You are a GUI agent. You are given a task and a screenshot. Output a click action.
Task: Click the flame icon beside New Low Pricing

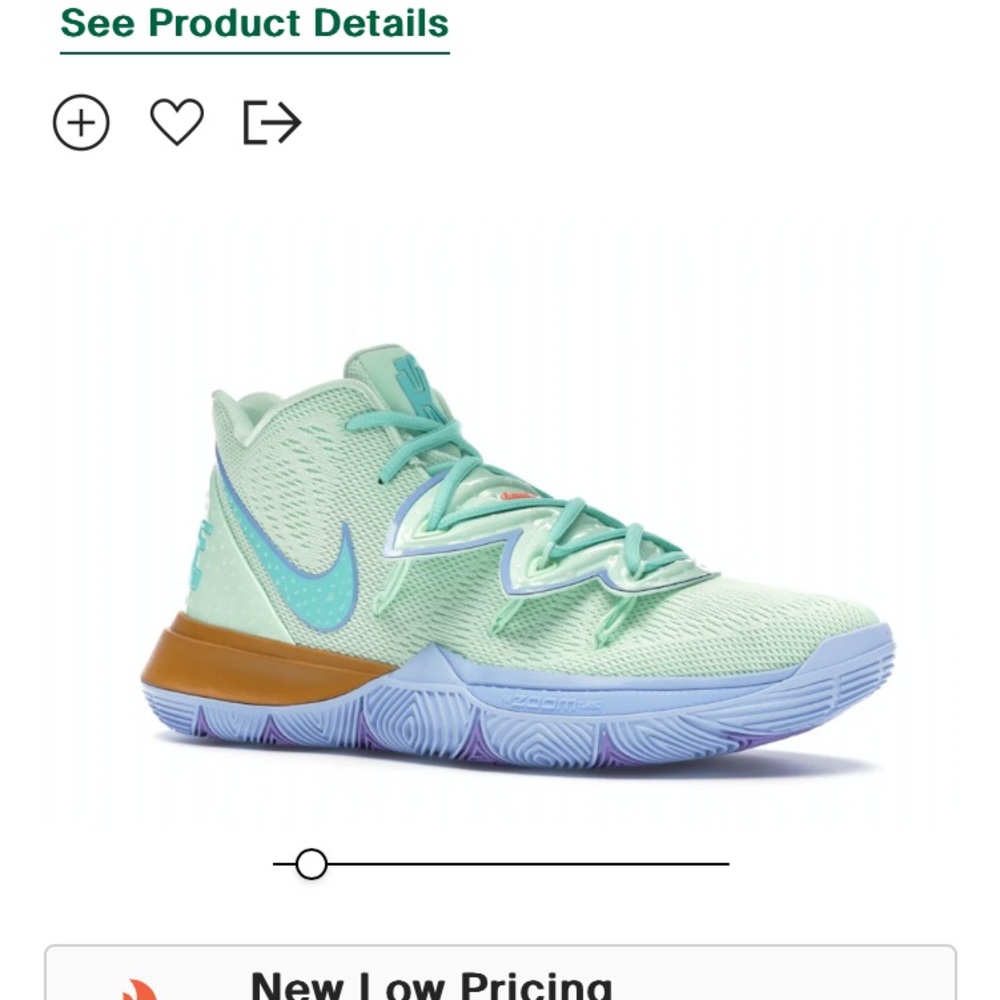(x=138, y=988)
